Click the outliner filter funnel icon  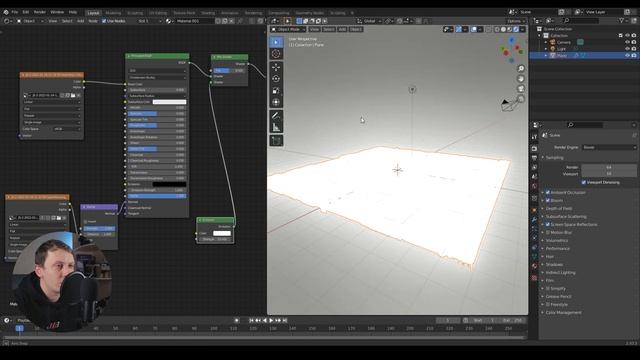click(x=622, y=20)
